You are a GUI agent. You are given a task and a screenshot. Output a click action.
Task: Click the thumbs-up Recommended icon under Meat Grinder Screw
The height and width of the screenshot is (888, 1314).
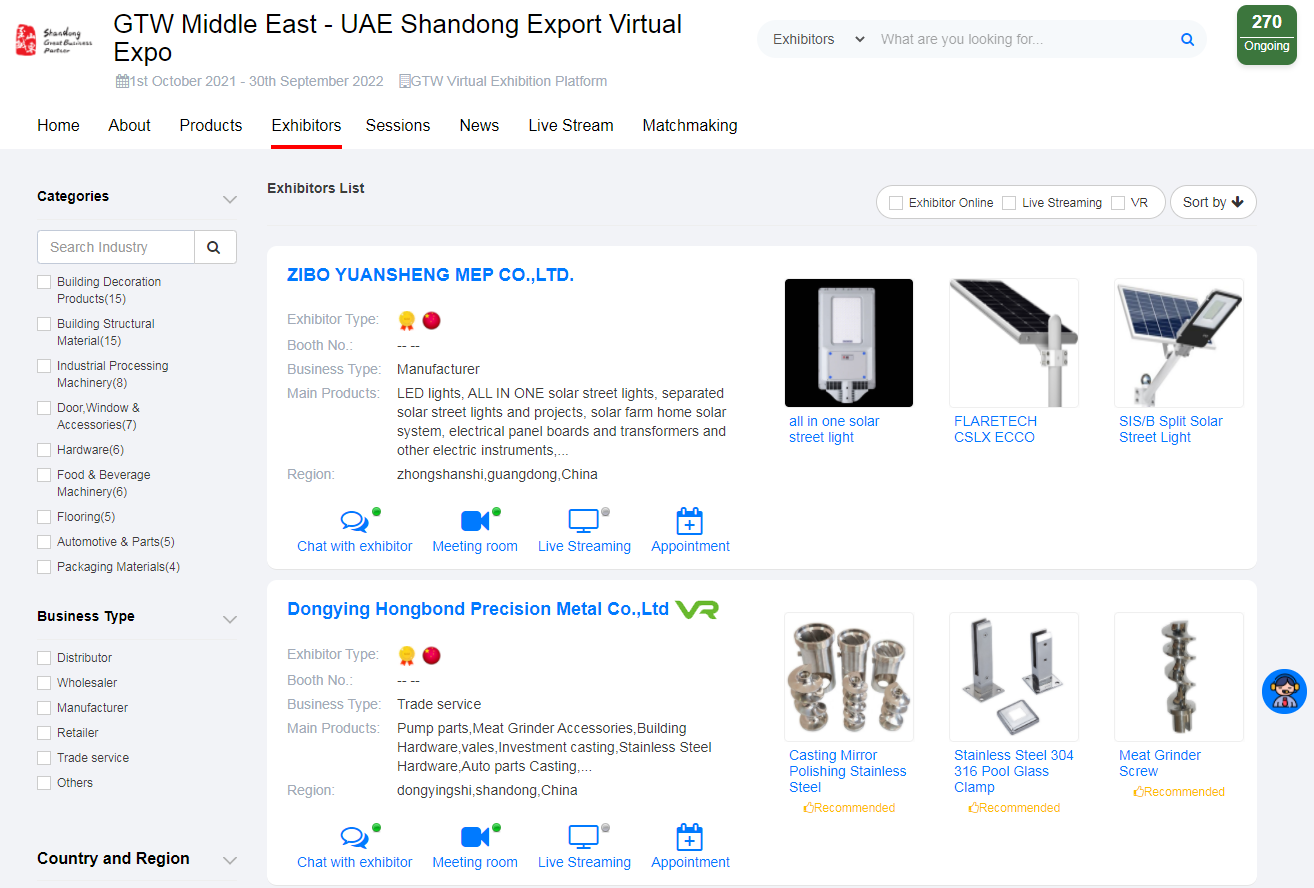1138,792
